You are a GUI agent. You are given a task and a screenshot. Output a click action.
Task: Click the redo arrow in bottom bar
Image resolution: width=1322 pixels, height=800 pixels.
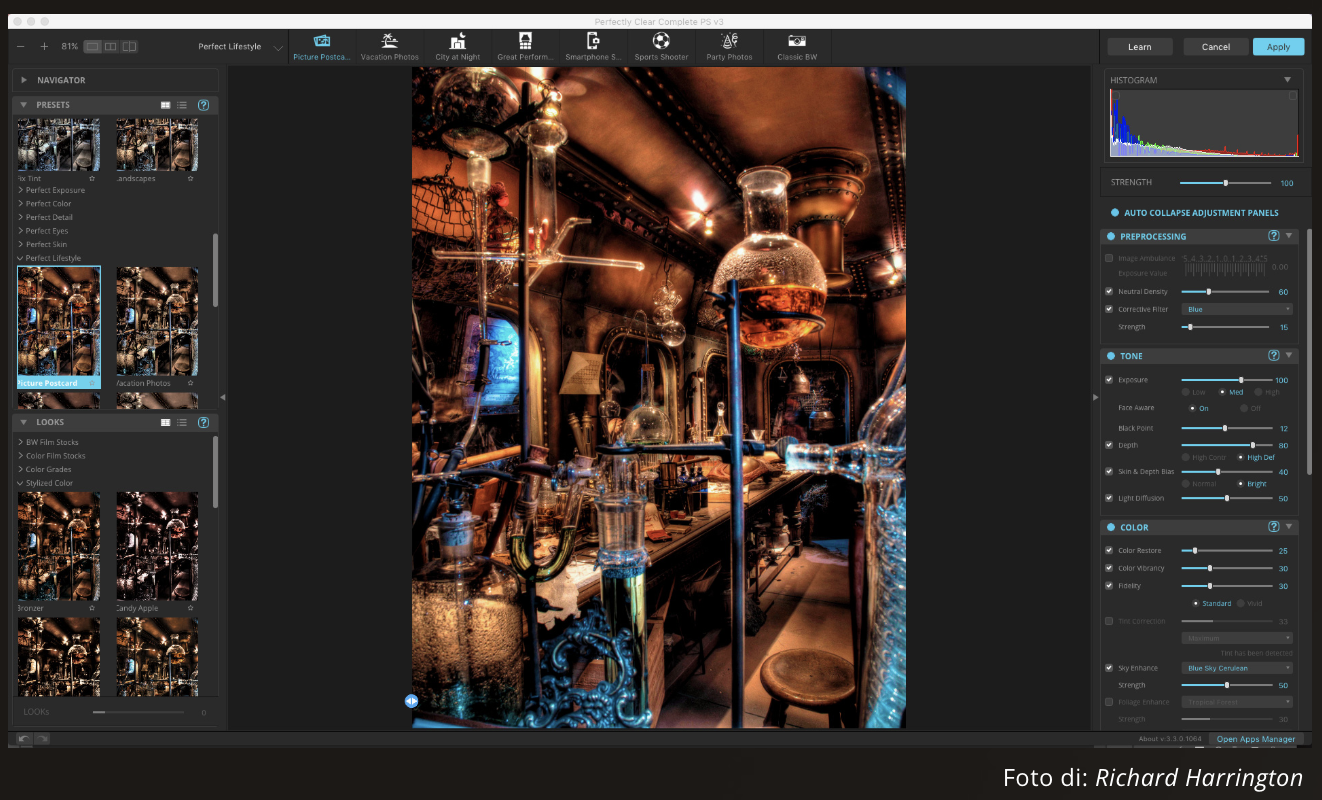click(x=42, y=739)
